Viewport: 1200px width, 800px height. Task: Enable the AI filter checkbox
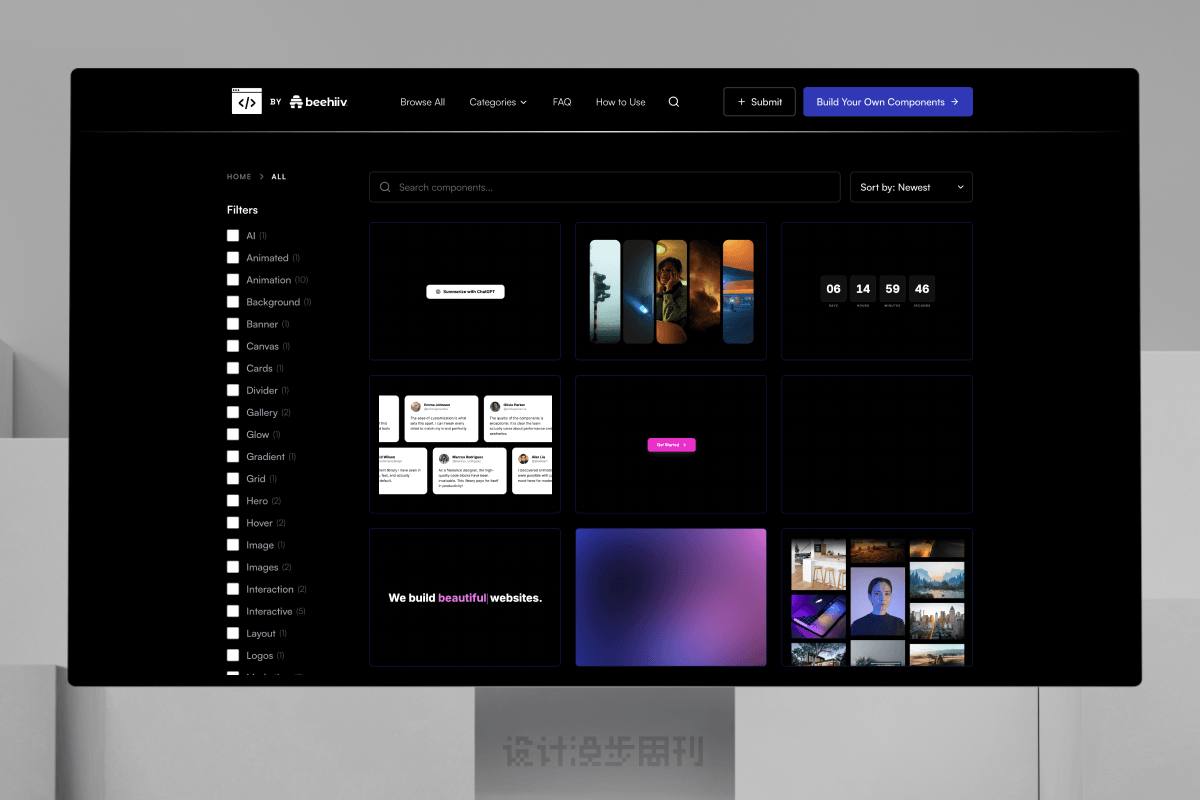click(x=233, y=236)
